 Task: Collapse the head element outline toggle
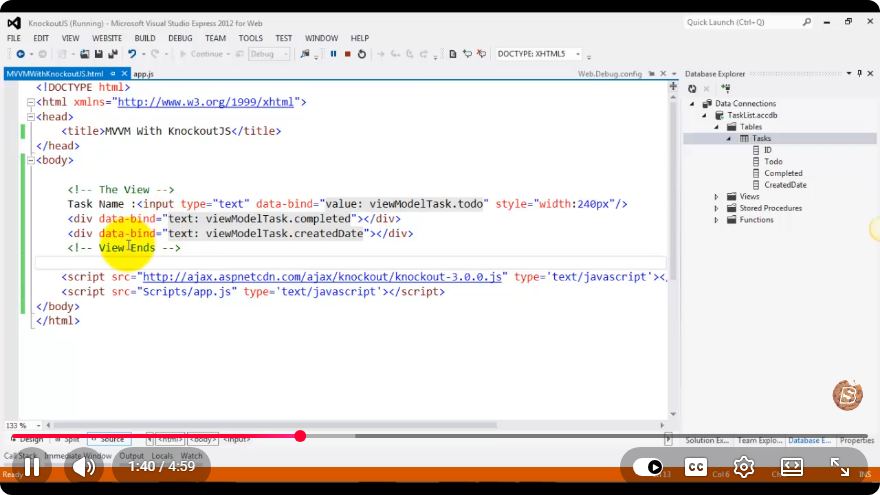click(x=31, y=117)
